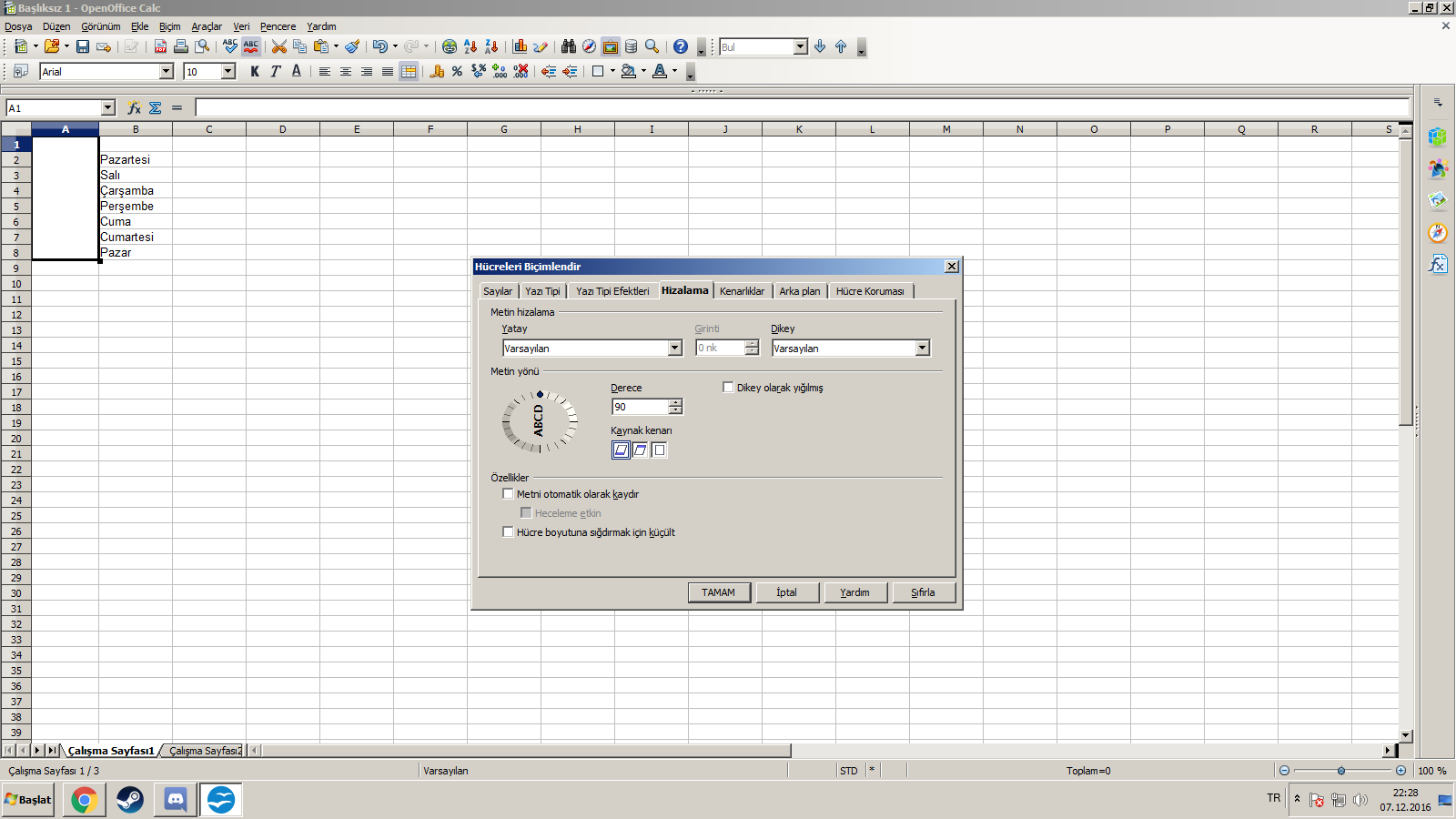Click Delete Decimal Place icon
The image size is (1456, 819).
pyautogui.click(x=521, y=71)
